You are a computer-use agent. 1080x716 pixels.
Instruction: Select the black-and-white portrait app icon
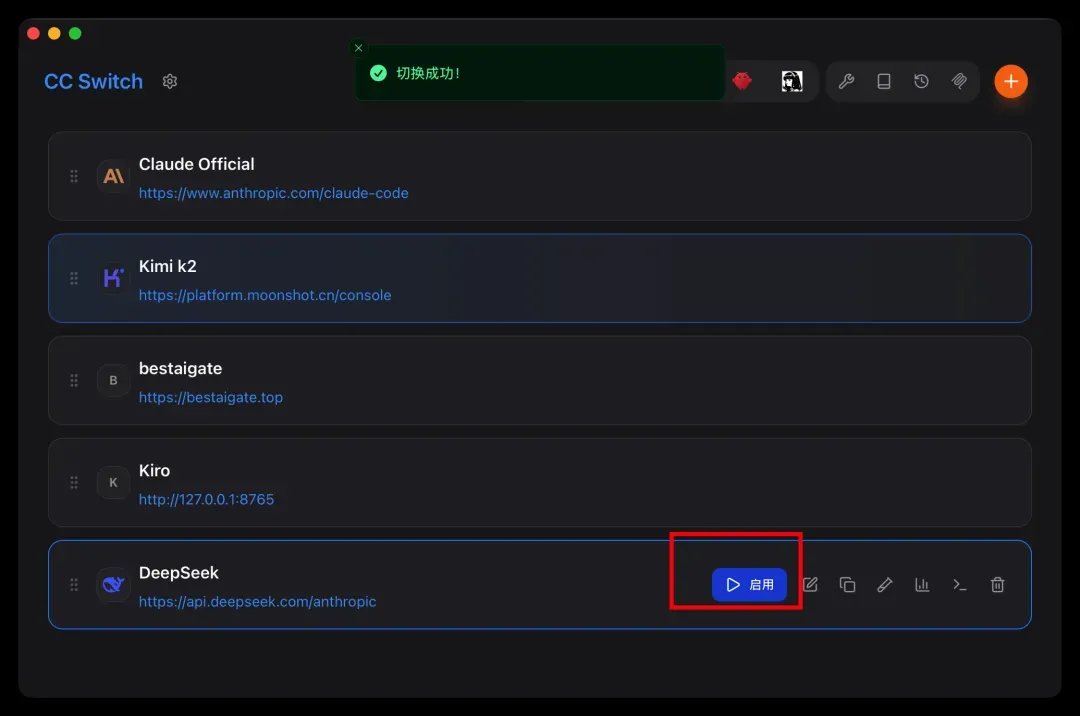coord(792,81)
